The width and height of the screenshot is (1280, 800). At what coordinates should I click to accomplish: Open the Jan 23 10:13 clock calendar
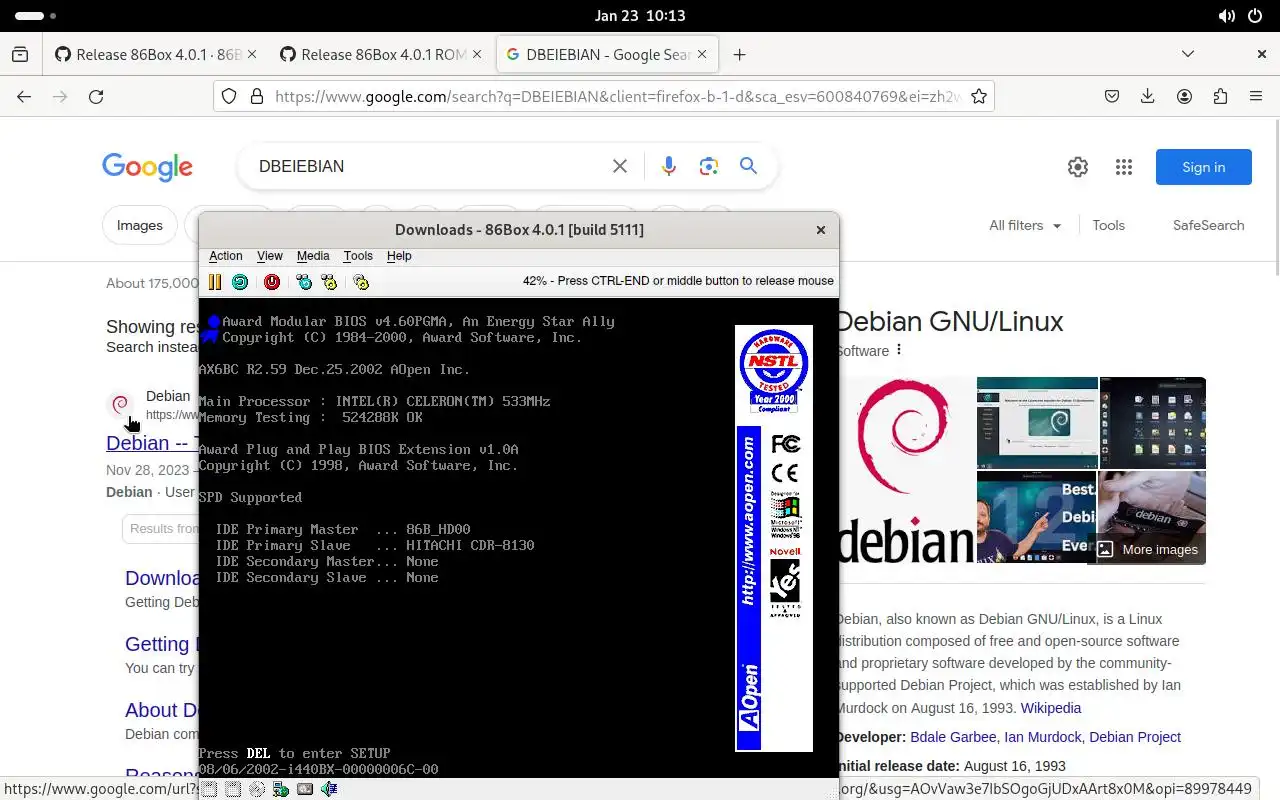[640, 16]
